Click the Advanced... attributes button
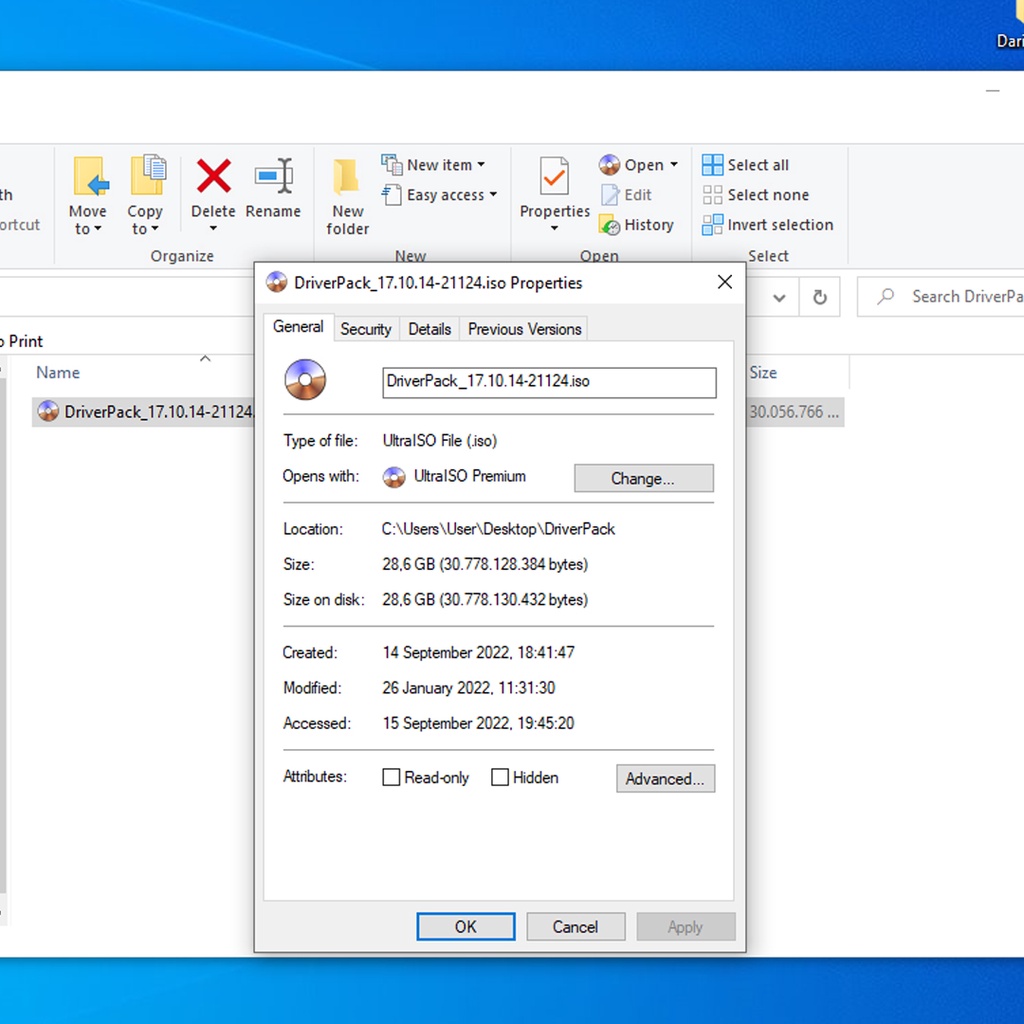The width and height of the screenshot is (1024, 1024). click(x=665, y=778)
